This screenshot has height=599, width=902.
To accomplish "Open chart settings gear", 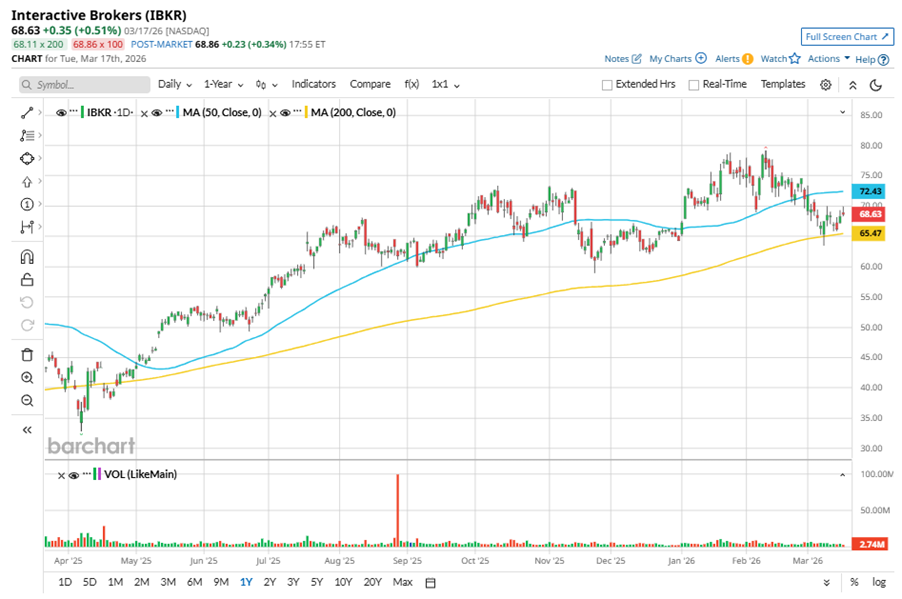I will tap(825, 85).
